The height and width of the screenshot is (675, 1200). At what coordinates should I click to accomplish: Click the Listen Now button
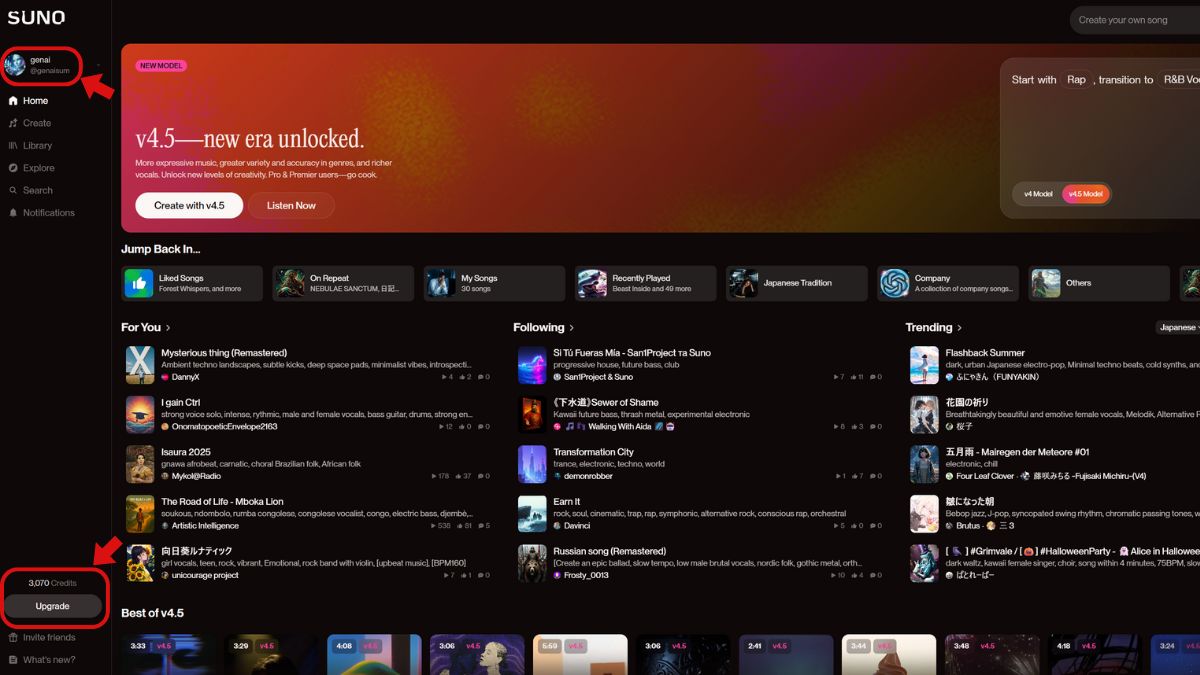pyautogui.click(x=291, y=205)
